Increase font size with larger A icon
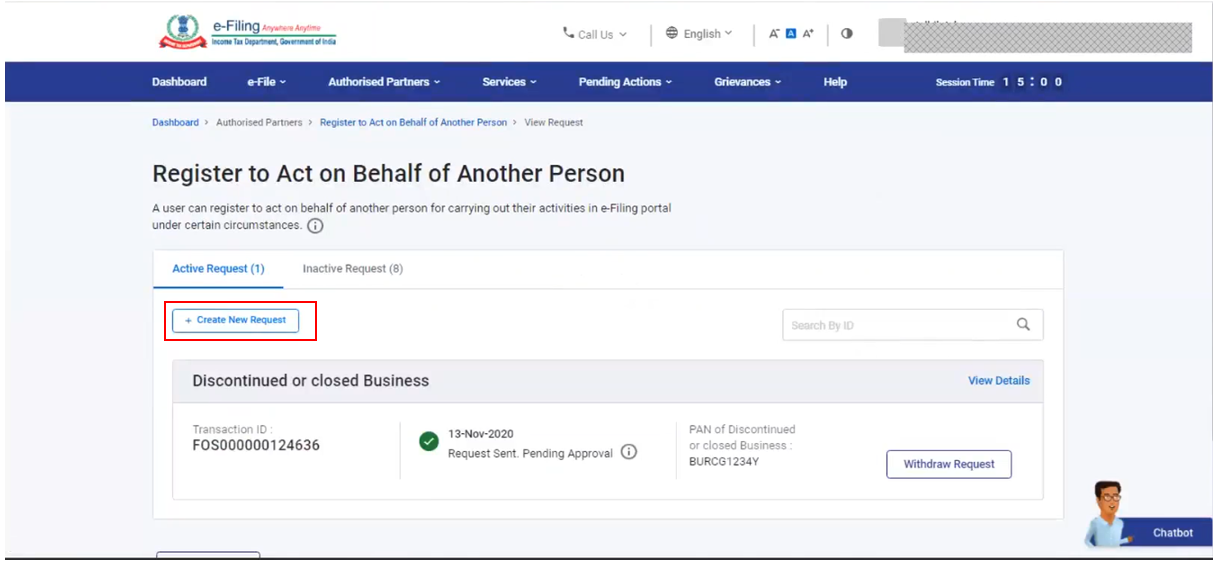Image resolution: width=1225 pixels, height=581 pixels. [x=808, y=34]
